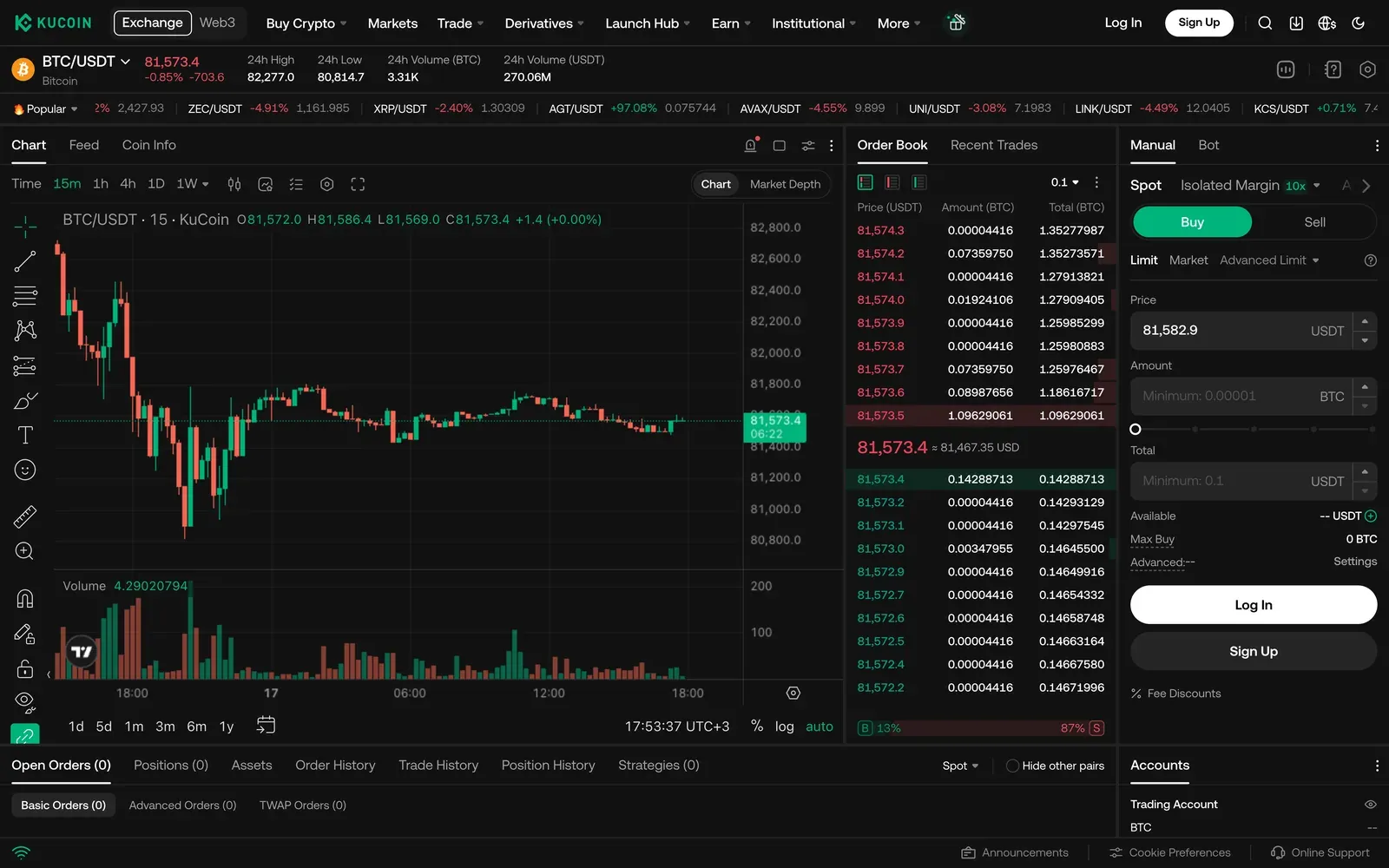Click the white Log In button in order panel
The image size is (1389, 868).
1254,605
